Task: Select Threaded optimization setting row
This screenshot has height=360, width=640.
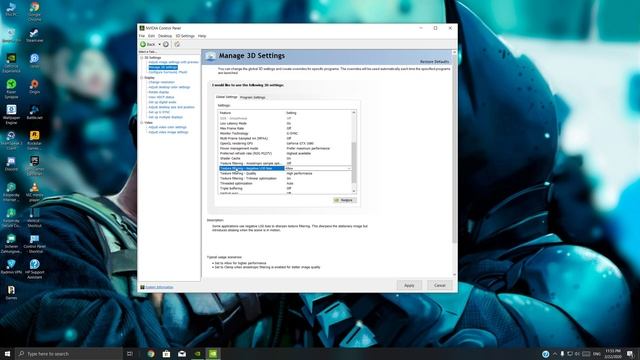Action: [285, 183]
